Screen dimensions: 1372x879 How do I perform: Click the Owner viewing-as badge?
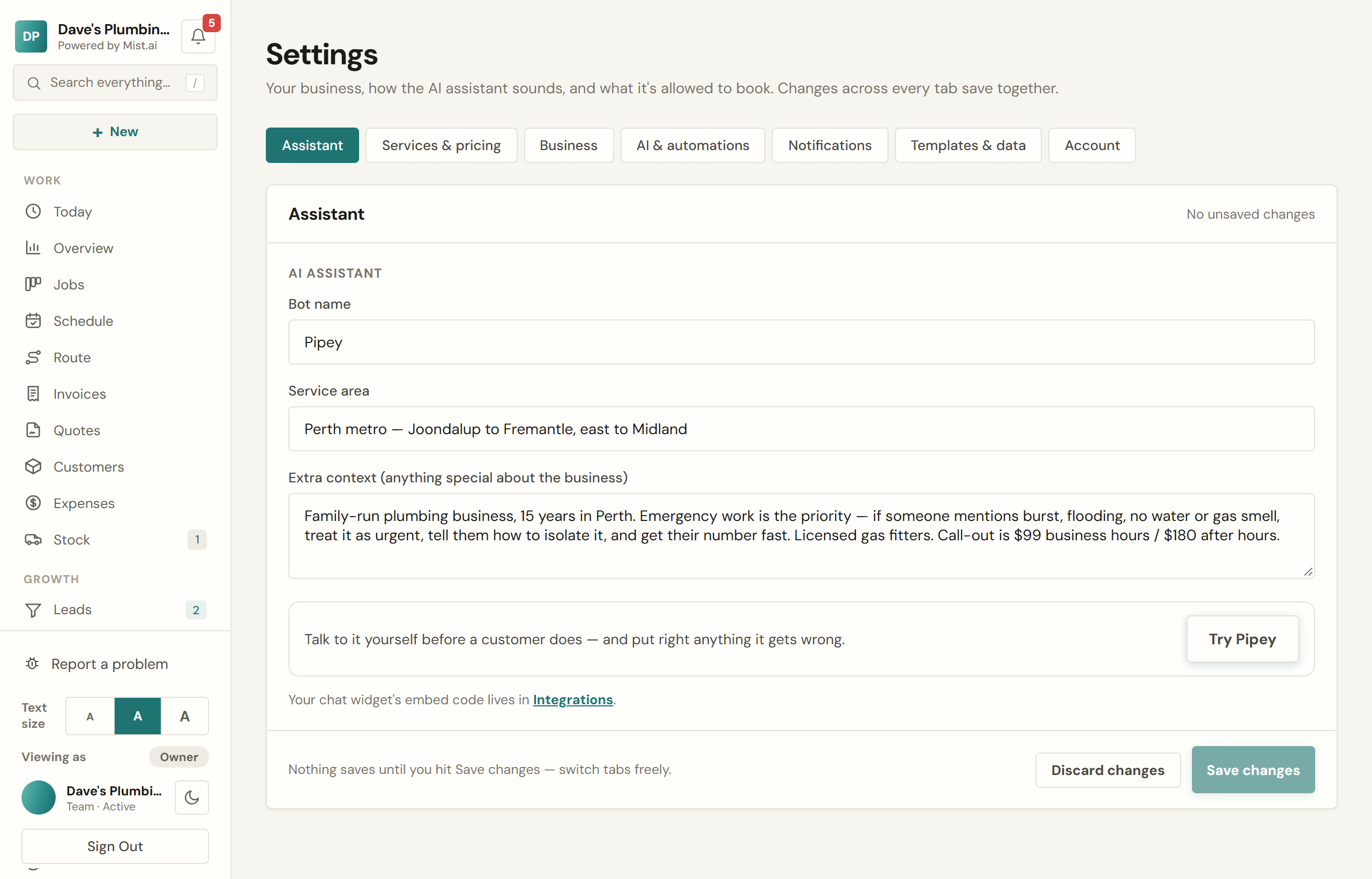tap(178, 757)
